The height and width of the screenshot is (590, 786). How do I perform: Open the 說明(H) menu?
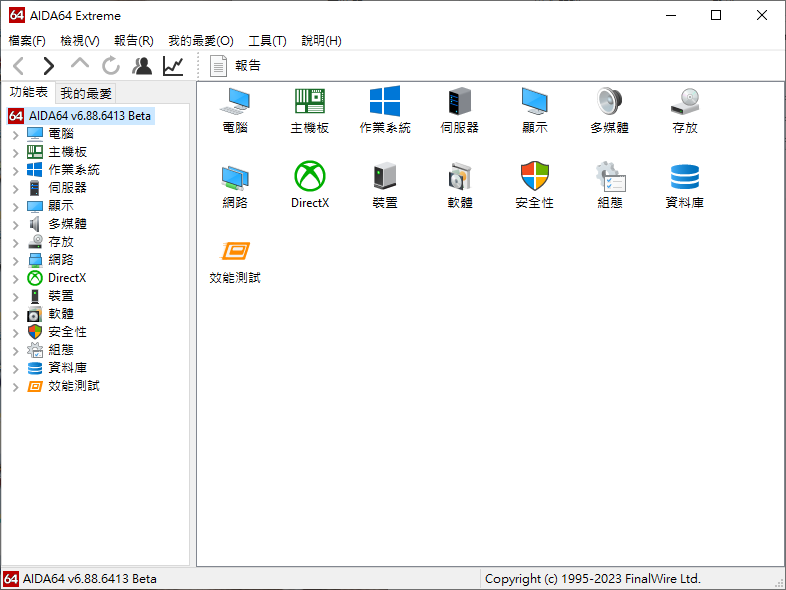point(321,41)
